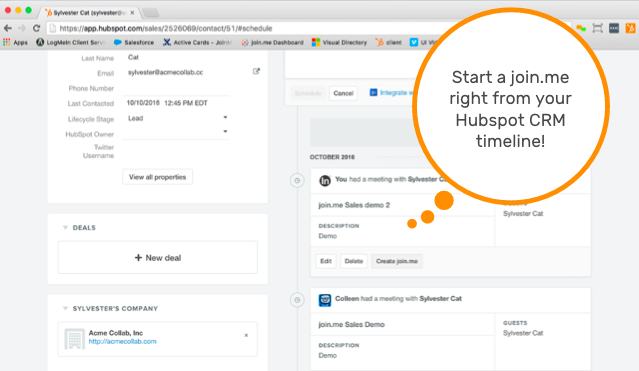639x371 pixels.
Task: Click the greyed Schedule button
Action: pyautogui.click(x=308, y=93)
